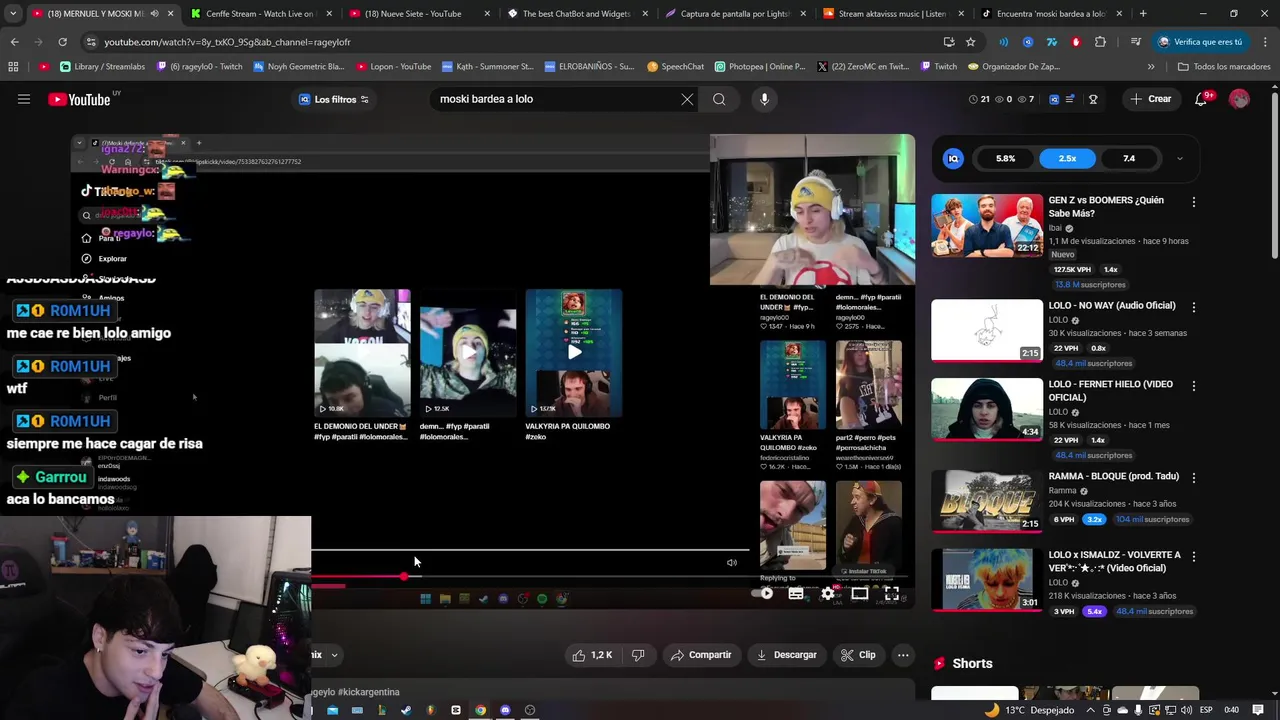Open LOLO - NO WAY (Audio Oficial) title

pyautogui.click(x=1112, y=305)
